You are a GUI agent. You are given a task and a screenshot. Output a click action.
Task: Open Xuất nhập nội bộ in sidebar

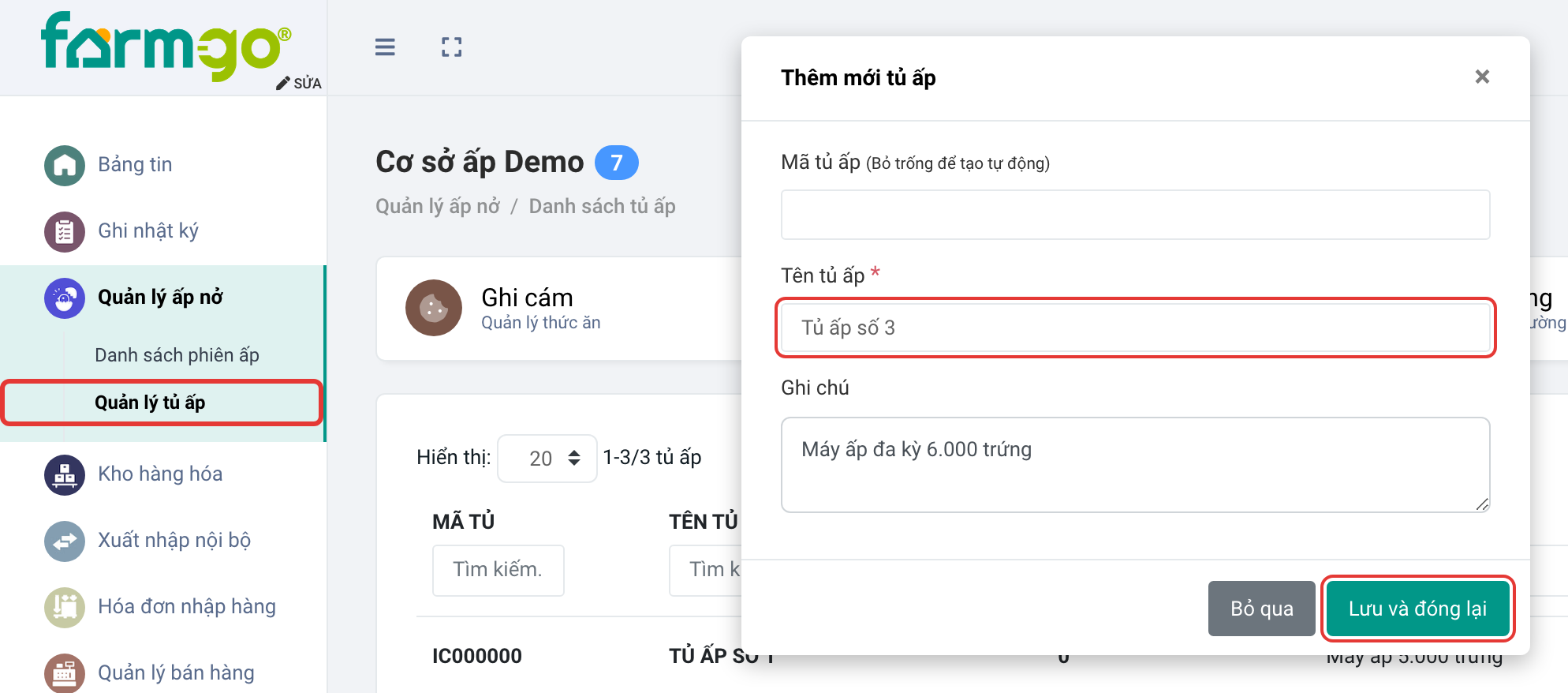point(174,540)
